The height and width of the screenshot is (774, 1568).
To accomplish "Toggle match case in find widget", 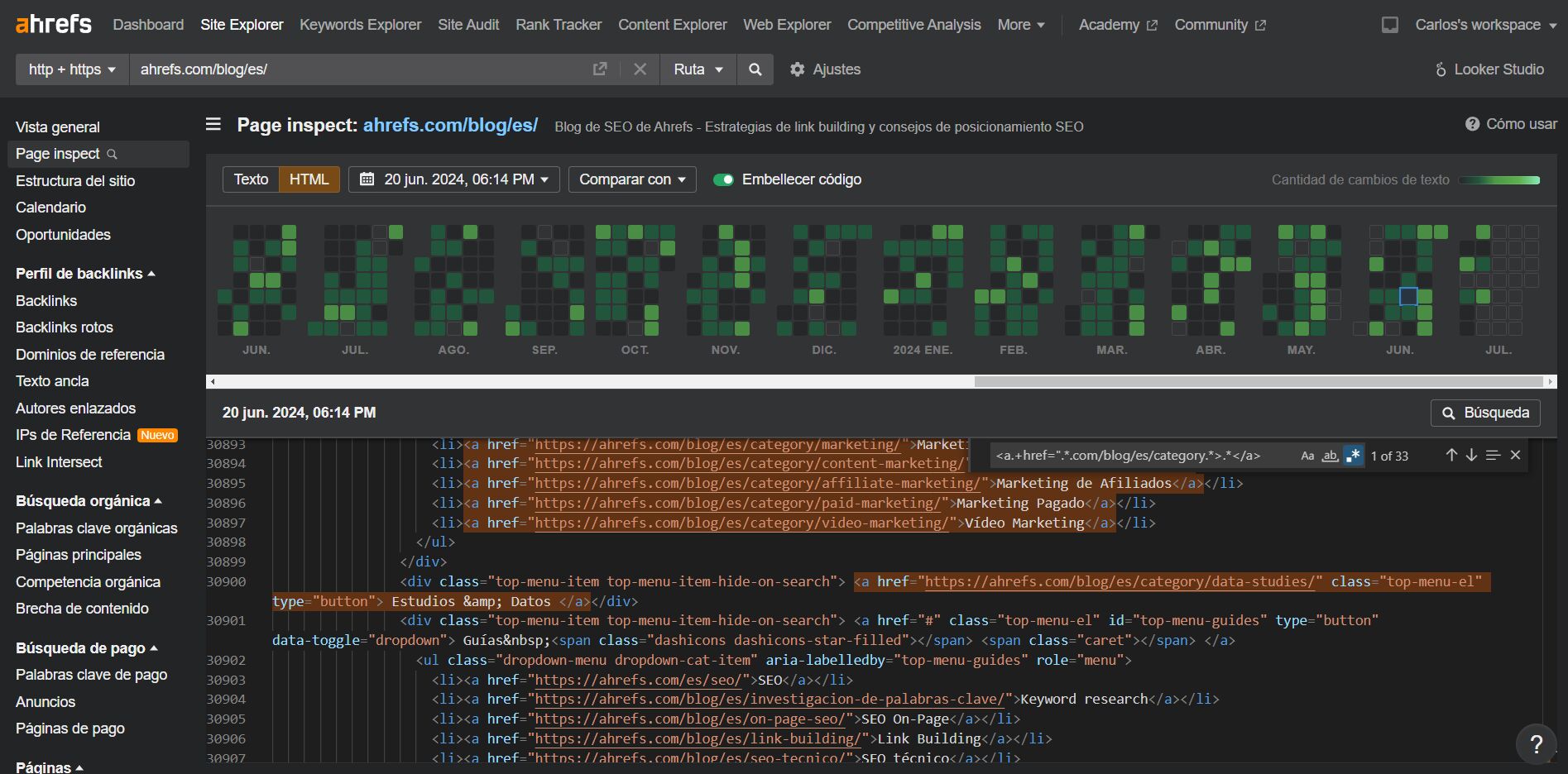I will tap(1307, 456).
